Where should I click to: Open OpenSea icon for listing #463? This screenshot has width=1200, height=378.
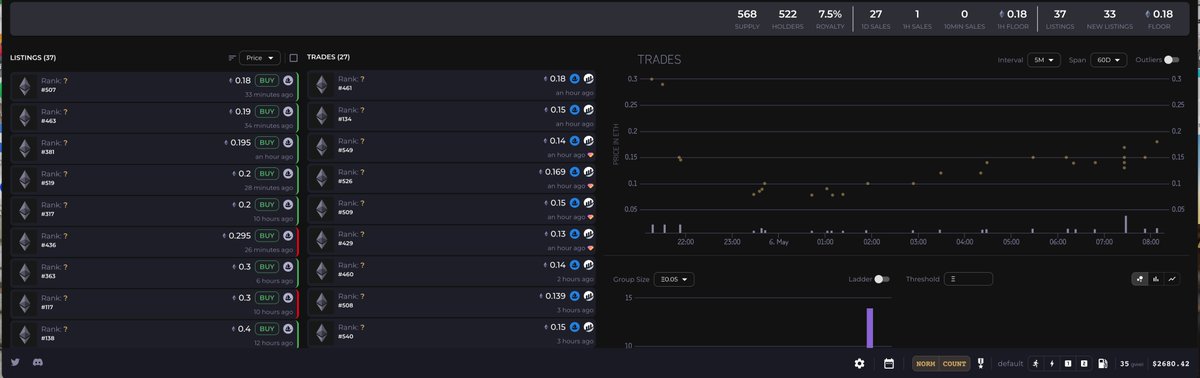pos(288,111)
